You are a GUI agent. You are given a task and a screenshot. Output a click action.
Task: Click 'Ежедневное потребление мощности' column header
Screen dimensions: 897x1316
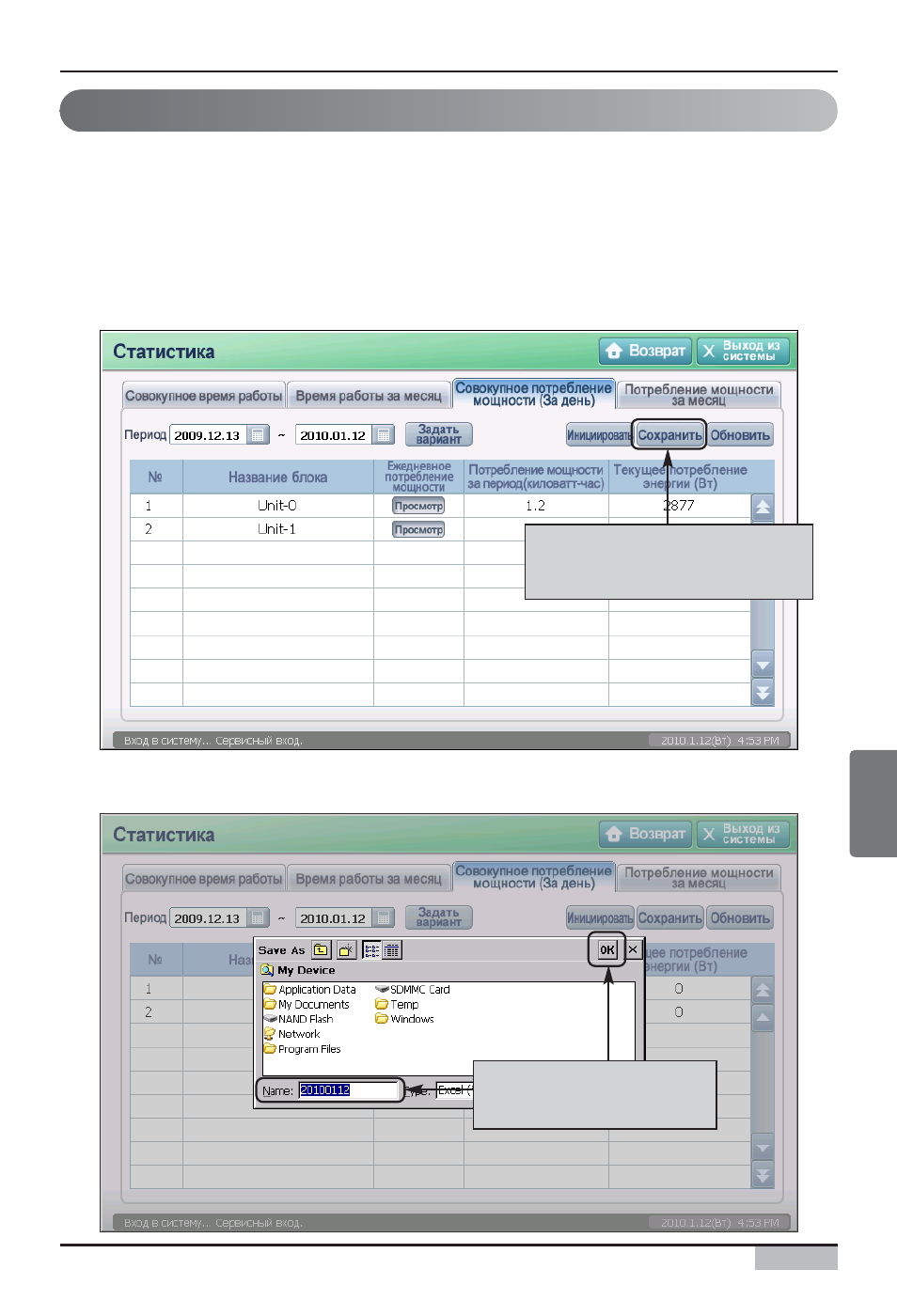[x=418, y=478]
